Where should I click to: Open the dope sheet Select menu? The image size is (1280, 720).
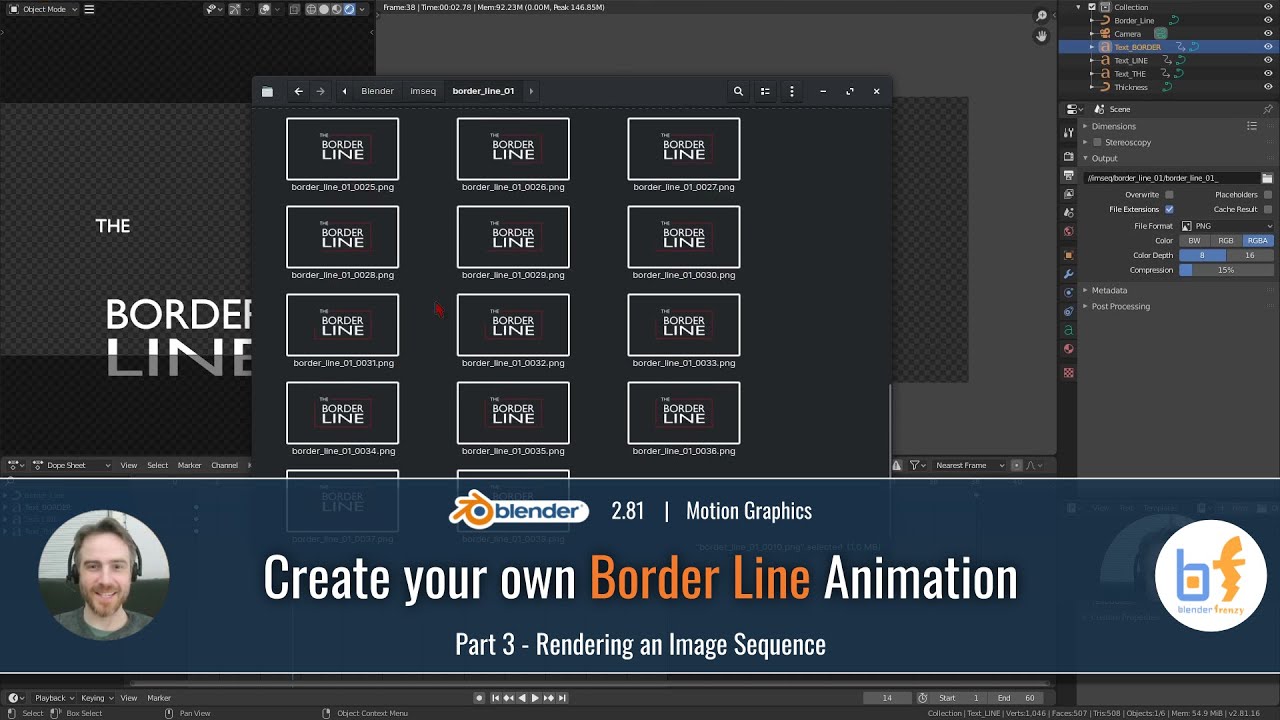tap(158, 465)
